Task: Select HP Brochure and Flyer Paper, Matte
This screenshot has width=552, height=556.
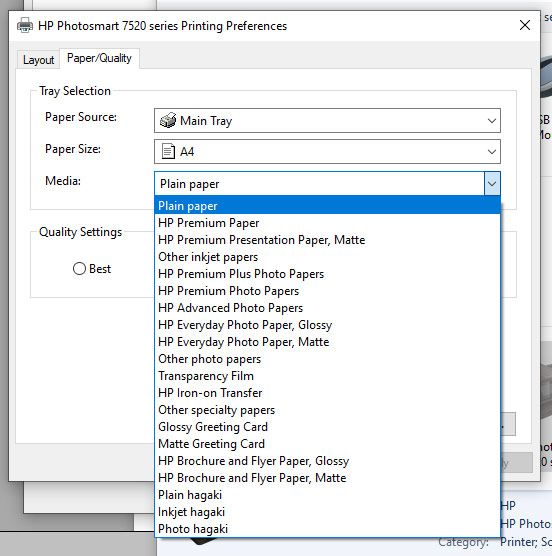Action: (x=327, y=478)
